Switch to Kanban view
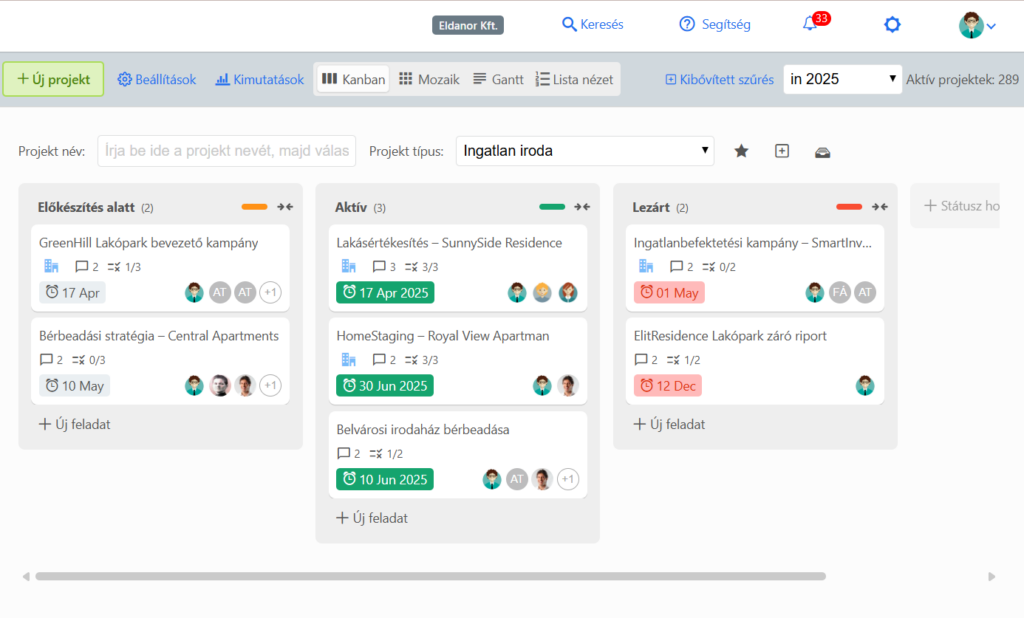Screen dimensions: 1024x618 click(353, 79)
